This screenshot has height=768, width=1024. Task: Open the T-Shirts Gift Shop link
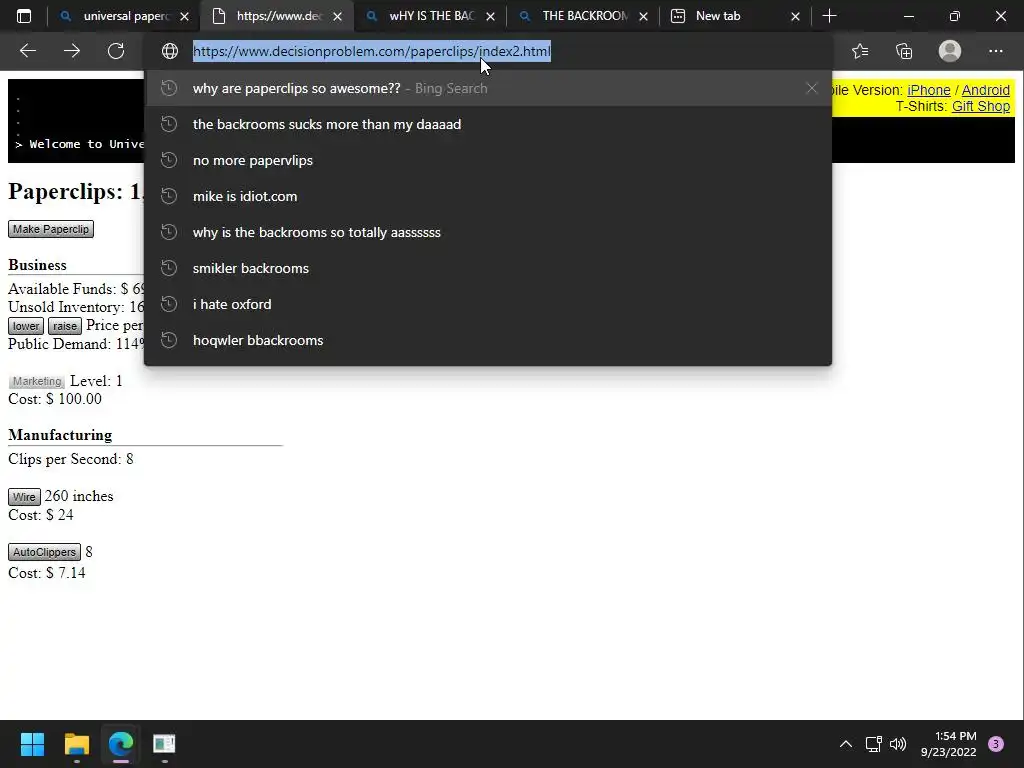coord(981,106)
